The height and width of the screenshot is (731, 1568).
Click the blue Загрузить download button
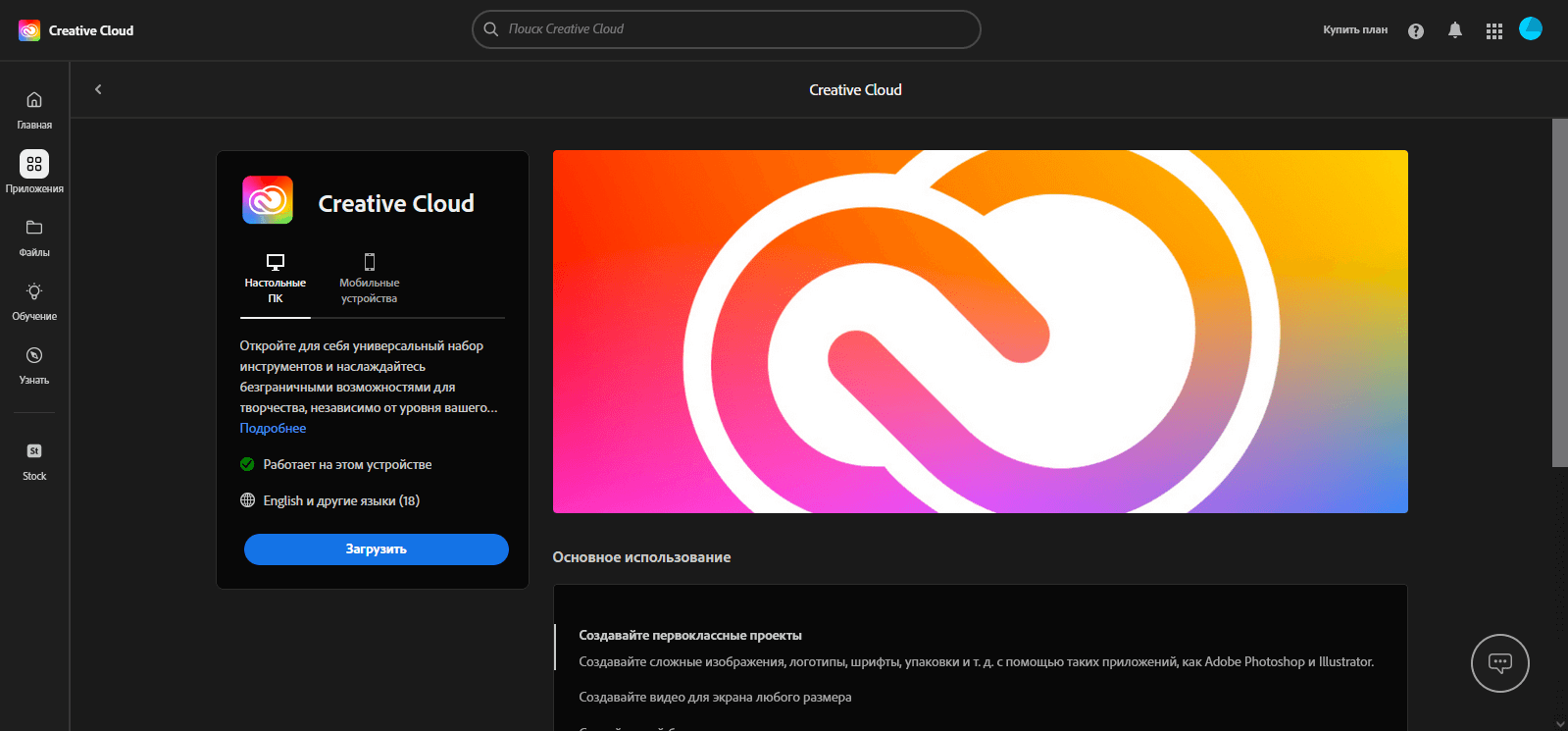[376, 549]
